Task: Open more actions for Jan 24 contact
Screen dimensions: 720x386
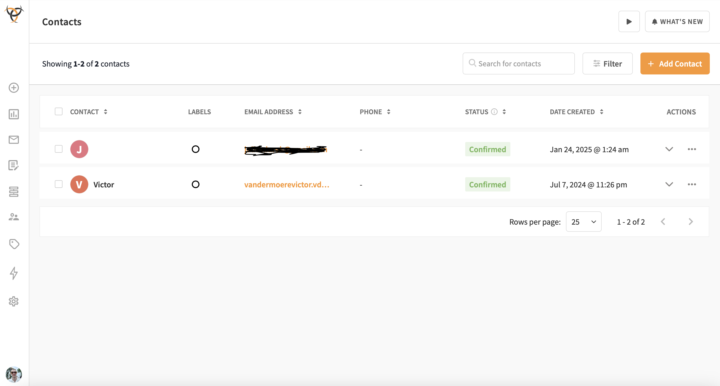Action: (x=692, y=149)
